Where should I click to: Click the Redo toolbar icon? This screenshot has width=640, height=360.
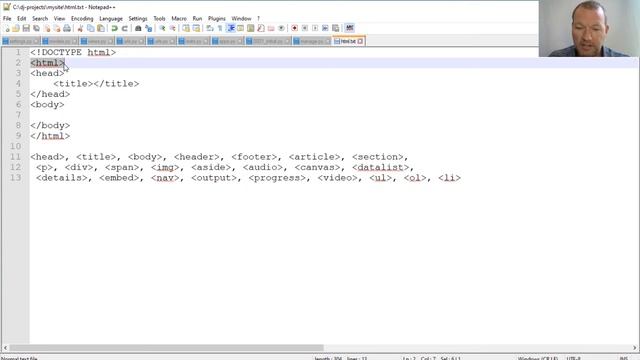(124, 28)
